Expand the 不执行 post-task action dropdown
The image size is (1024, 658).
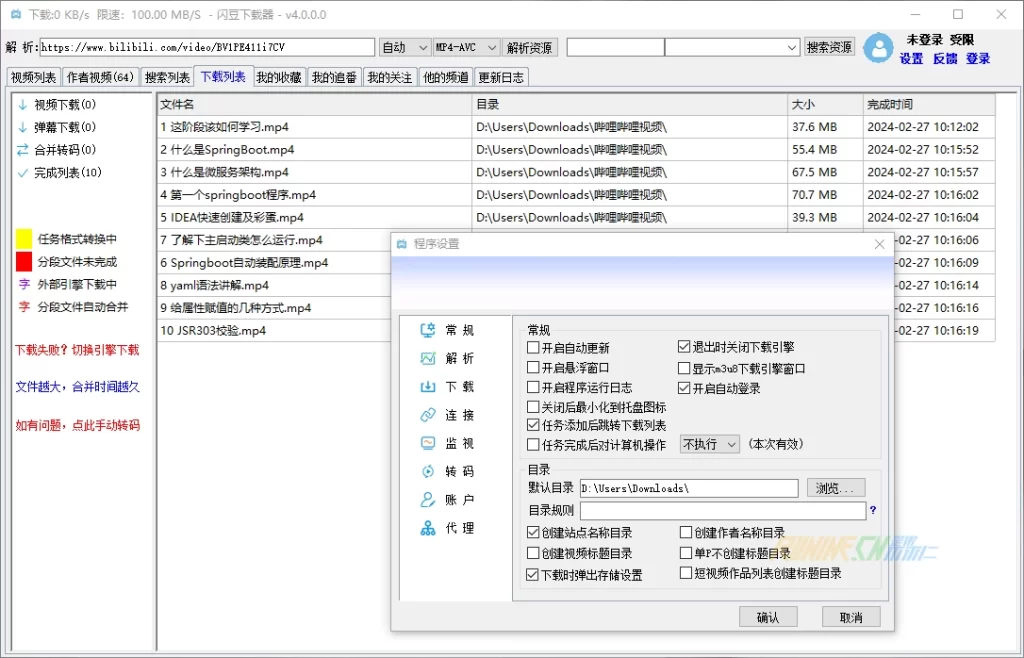pos(709,444)
